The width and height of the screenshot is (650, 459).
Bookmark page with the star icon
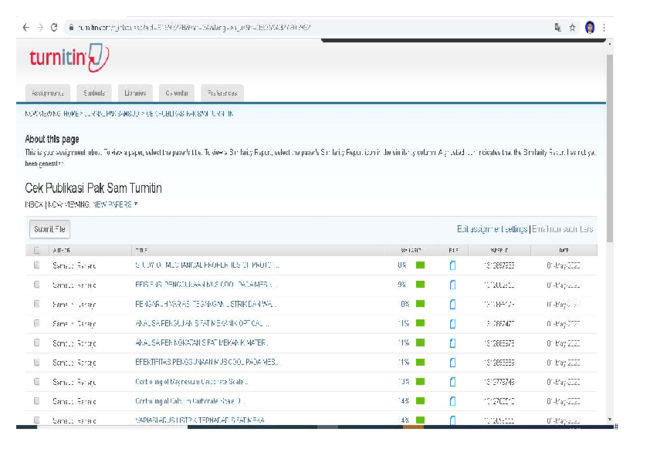pyautogui.click(x=572, y=28)
